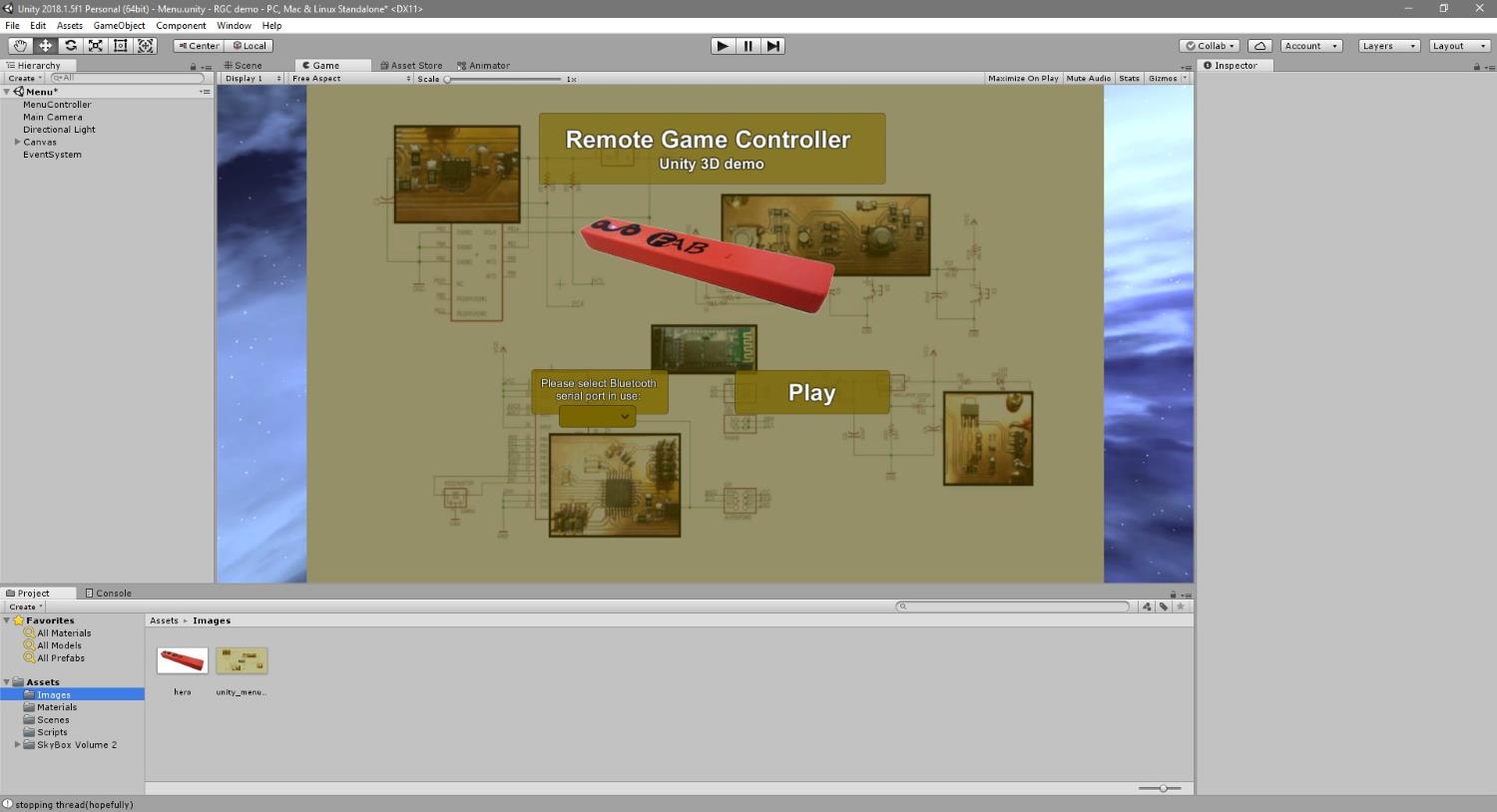The image size is (1497, 812).
Task: Open Layout dropdown
Action: point(1459,46)
